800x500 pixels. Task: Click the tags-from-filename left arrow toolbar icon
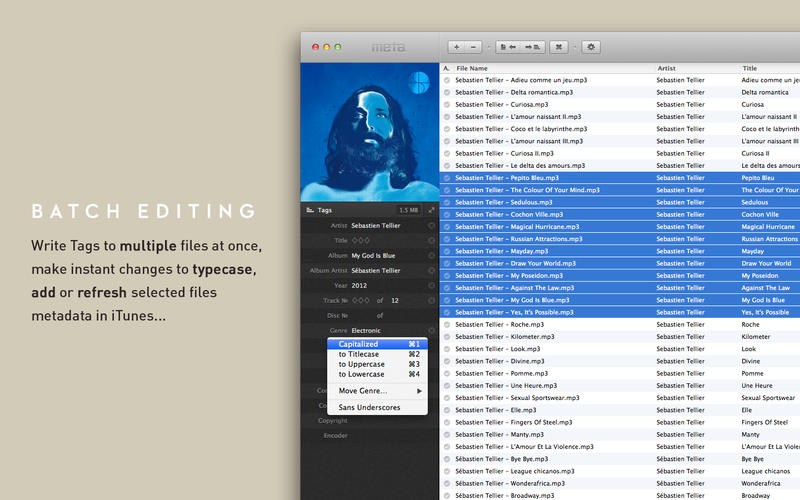(507, 47)
